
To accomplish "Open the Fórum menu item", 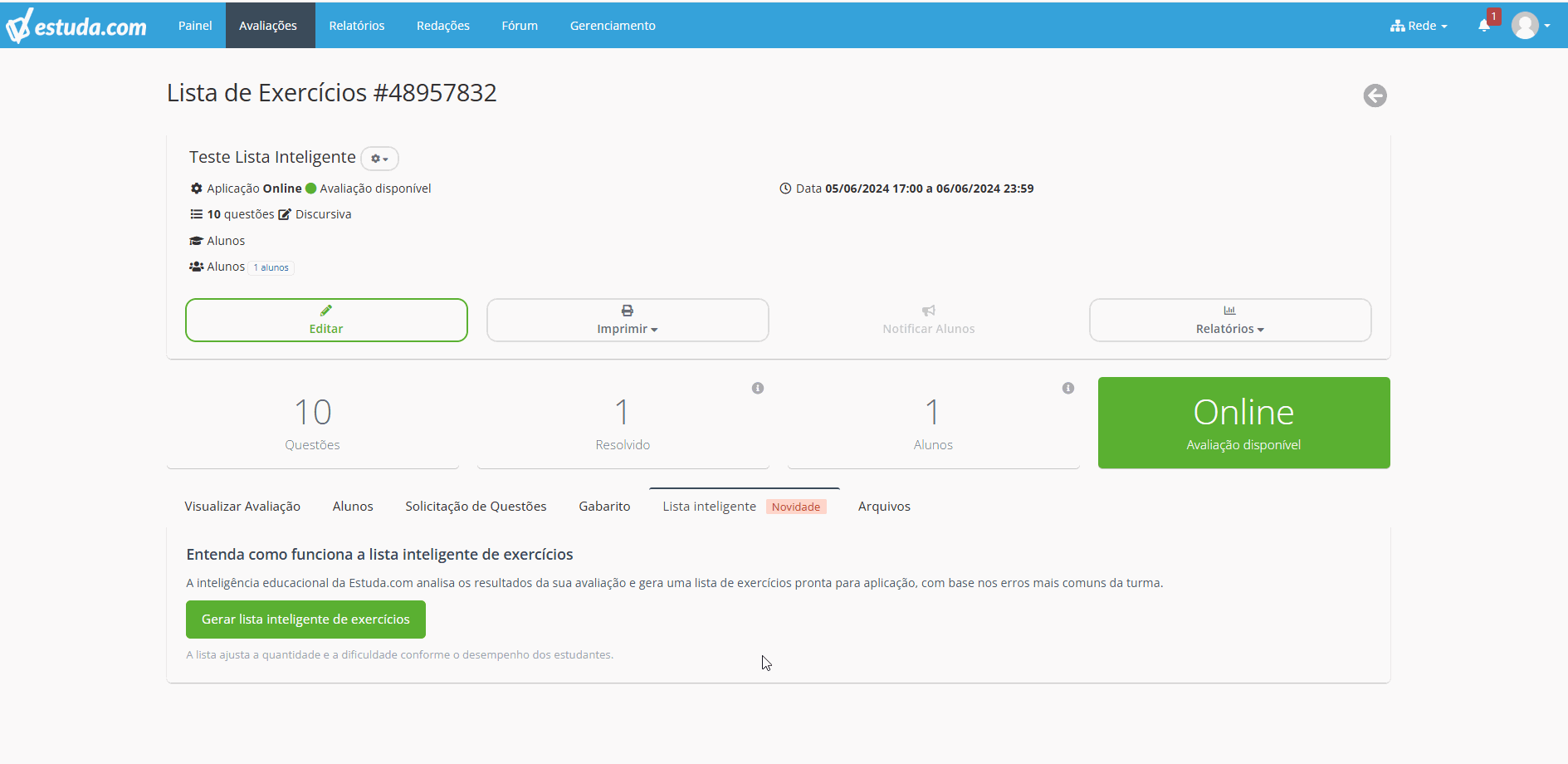I will tap(520, 26).
